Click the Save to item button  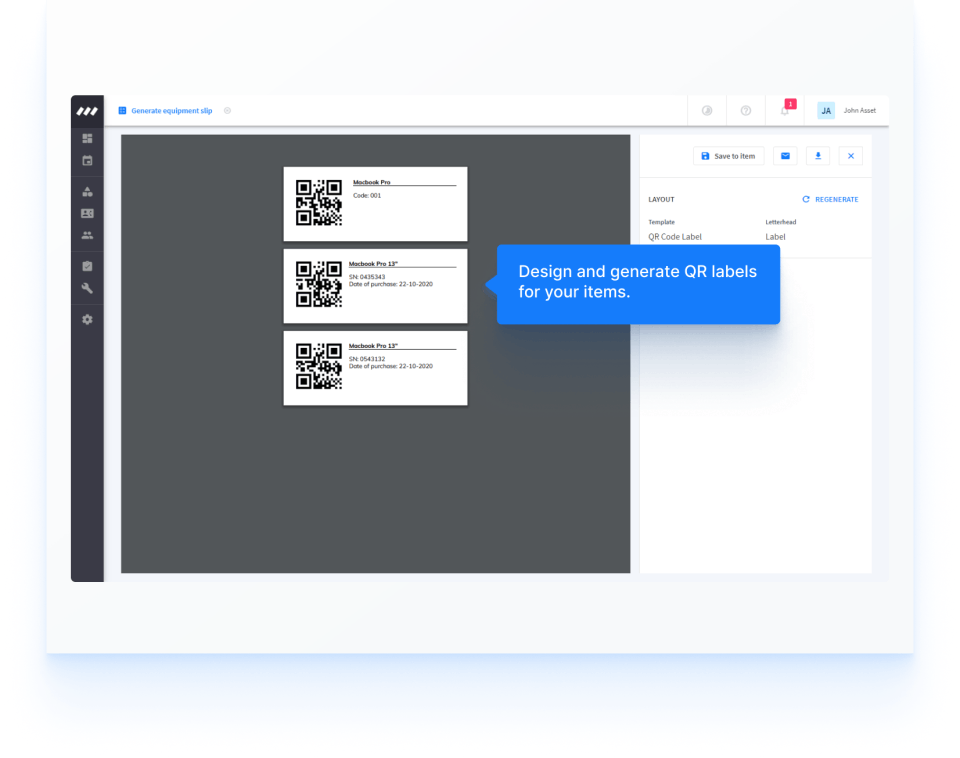729,156
